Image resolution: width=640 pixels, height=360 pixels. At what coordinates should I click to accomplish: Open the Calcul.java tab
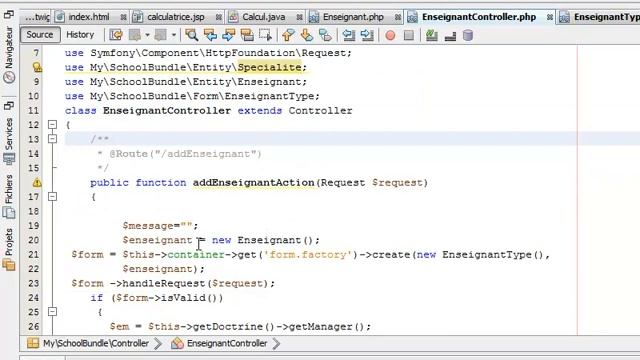coord(264,17)
